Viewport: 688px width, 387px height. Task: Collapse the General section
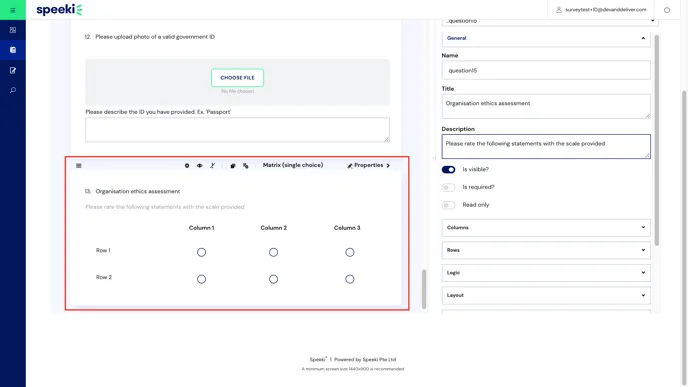coord(546,38)
